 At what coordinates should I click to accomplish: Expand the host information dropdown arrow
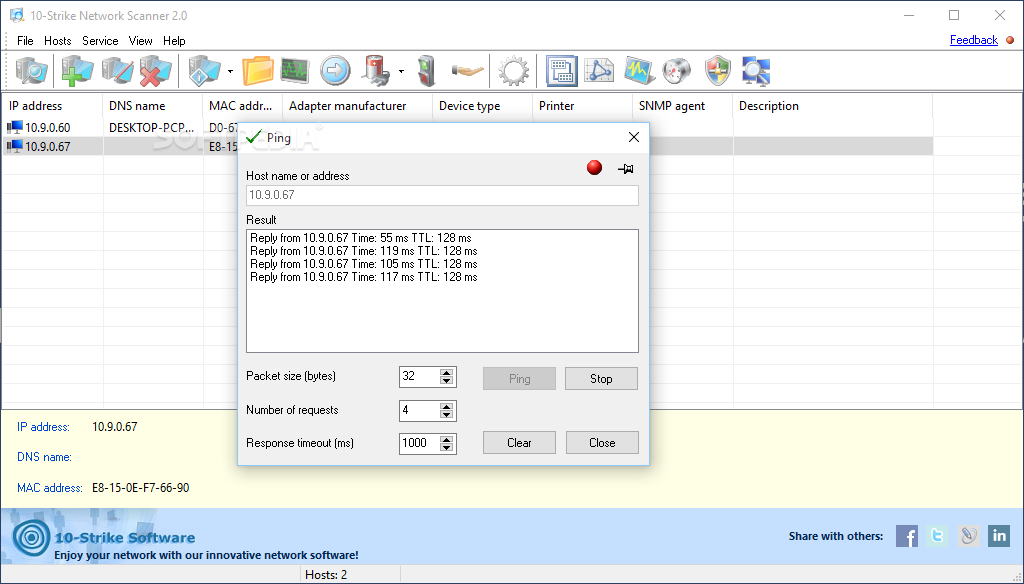click(231, 71)
